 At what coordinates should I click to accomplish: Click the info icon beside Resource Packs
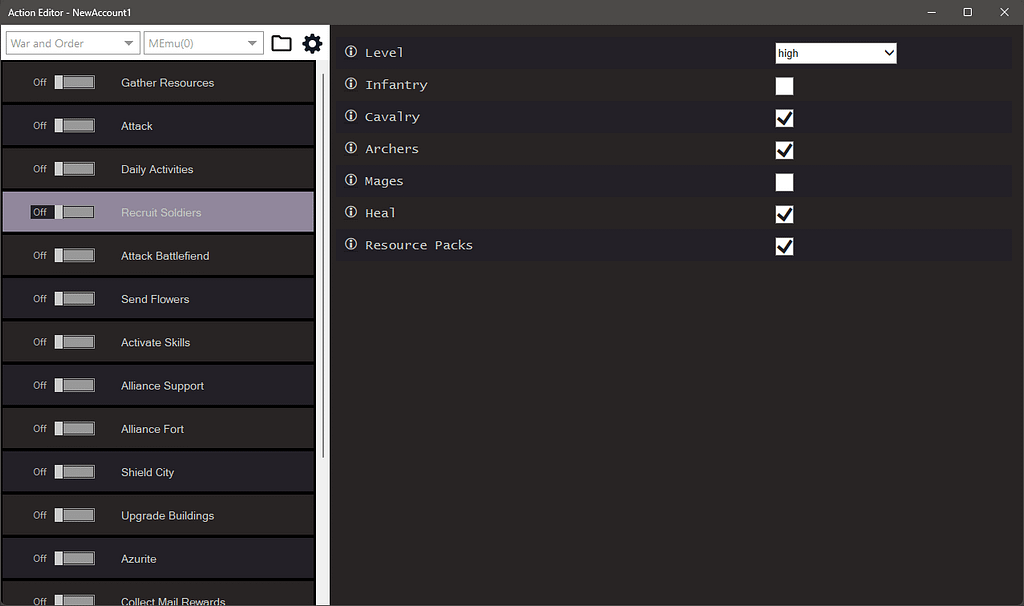[x=349, y=245]
